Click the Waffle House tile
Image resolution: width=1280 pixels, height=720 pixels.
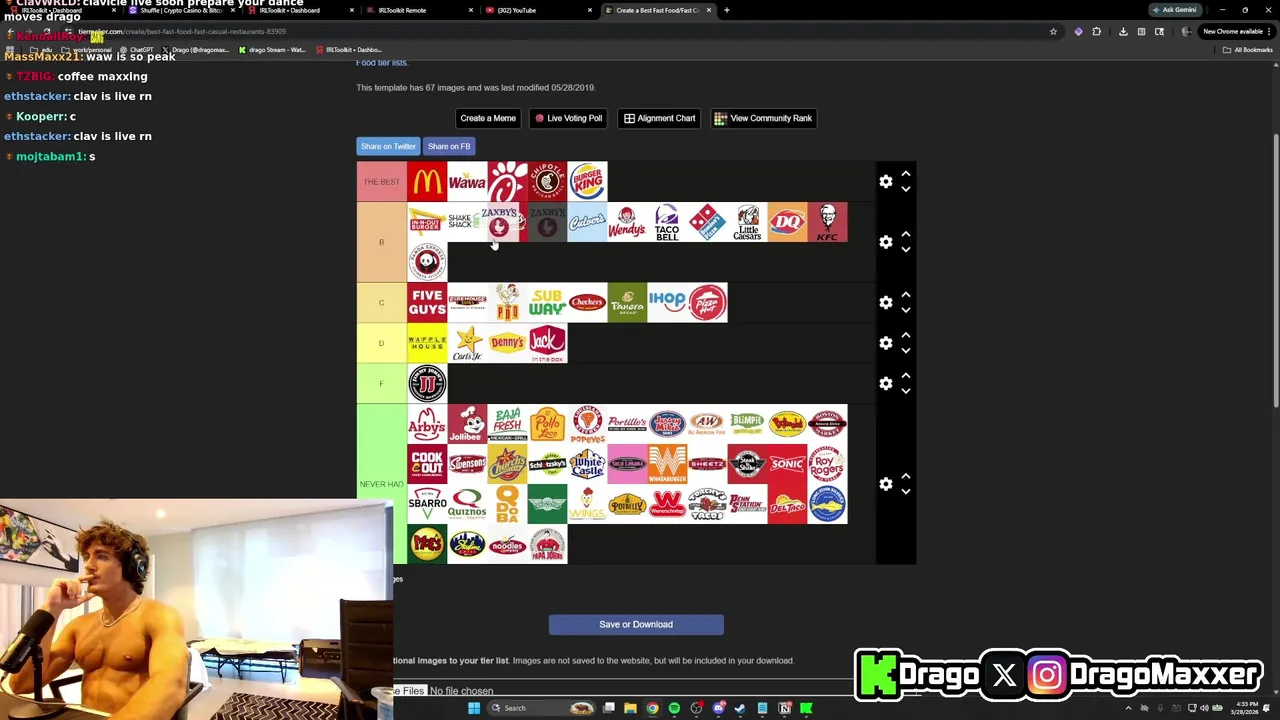tap(427, 343)
